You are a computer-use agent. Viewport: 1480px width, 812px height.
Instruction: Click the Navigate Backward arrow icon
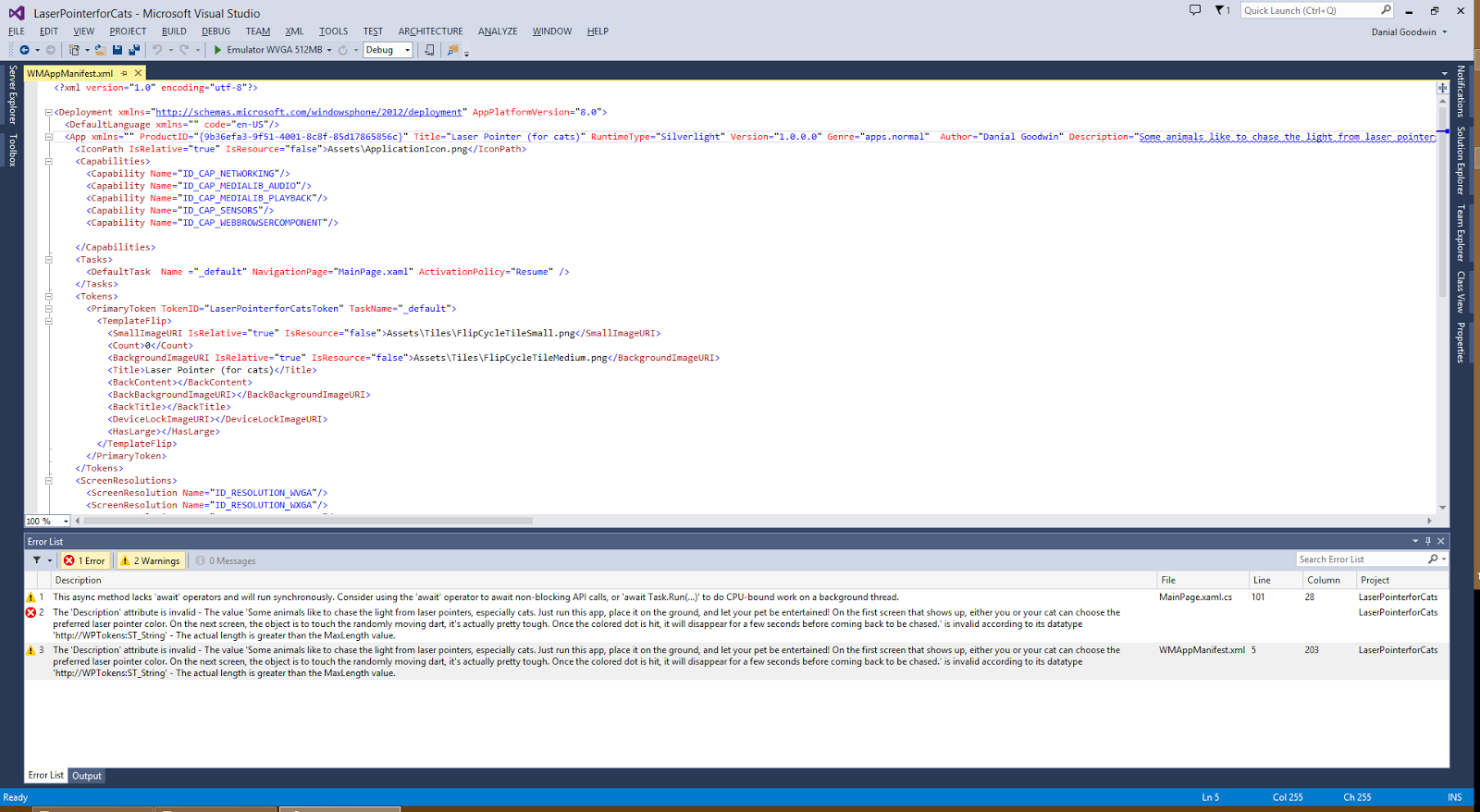tap(24, 50)
